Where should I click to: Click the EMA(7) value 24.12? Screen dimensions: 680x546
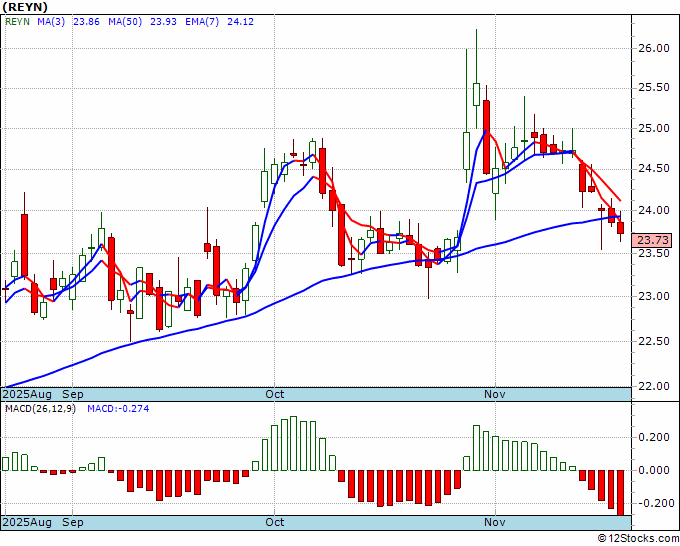(240, 22)
